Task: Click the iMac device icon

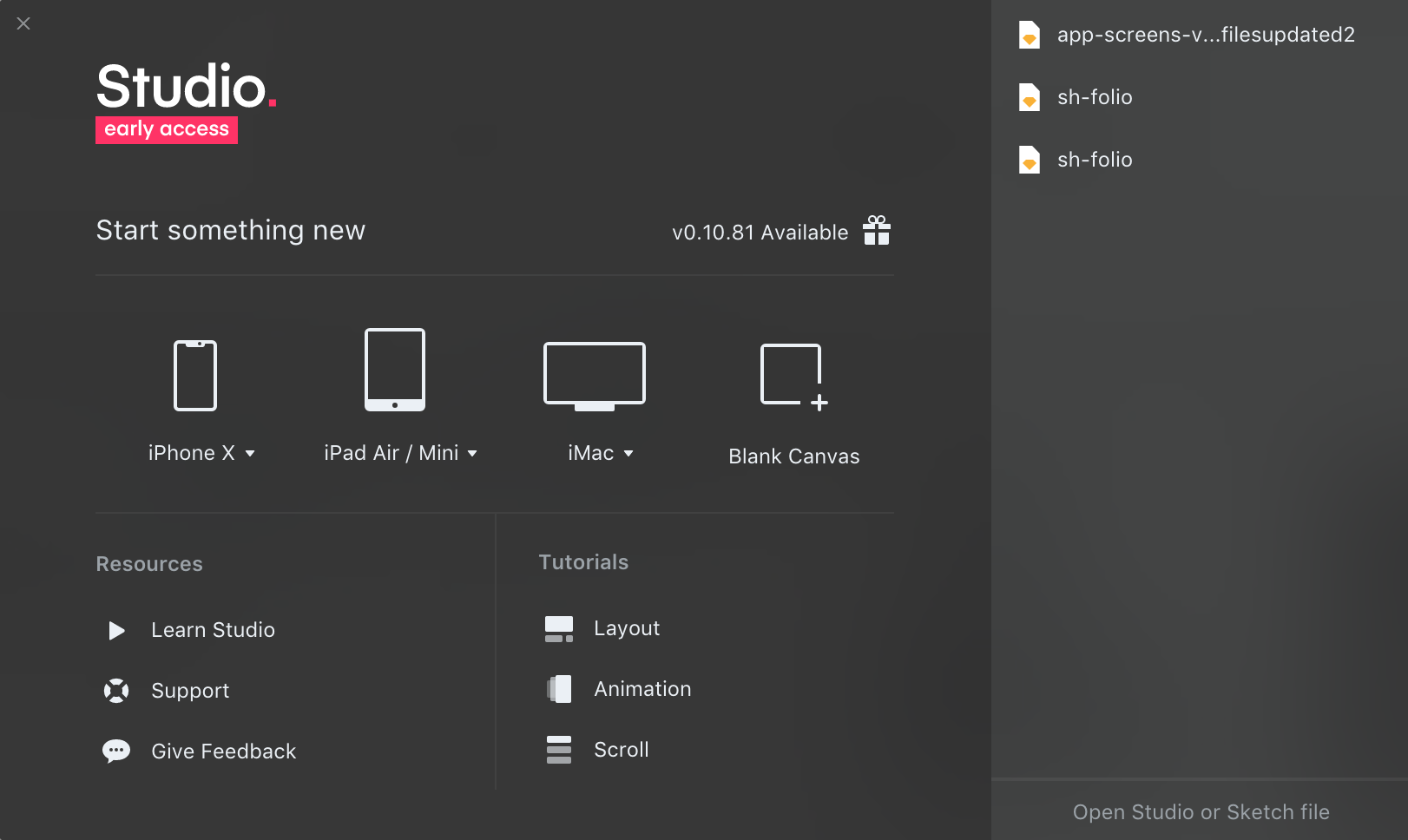Action: coord(594,375)
